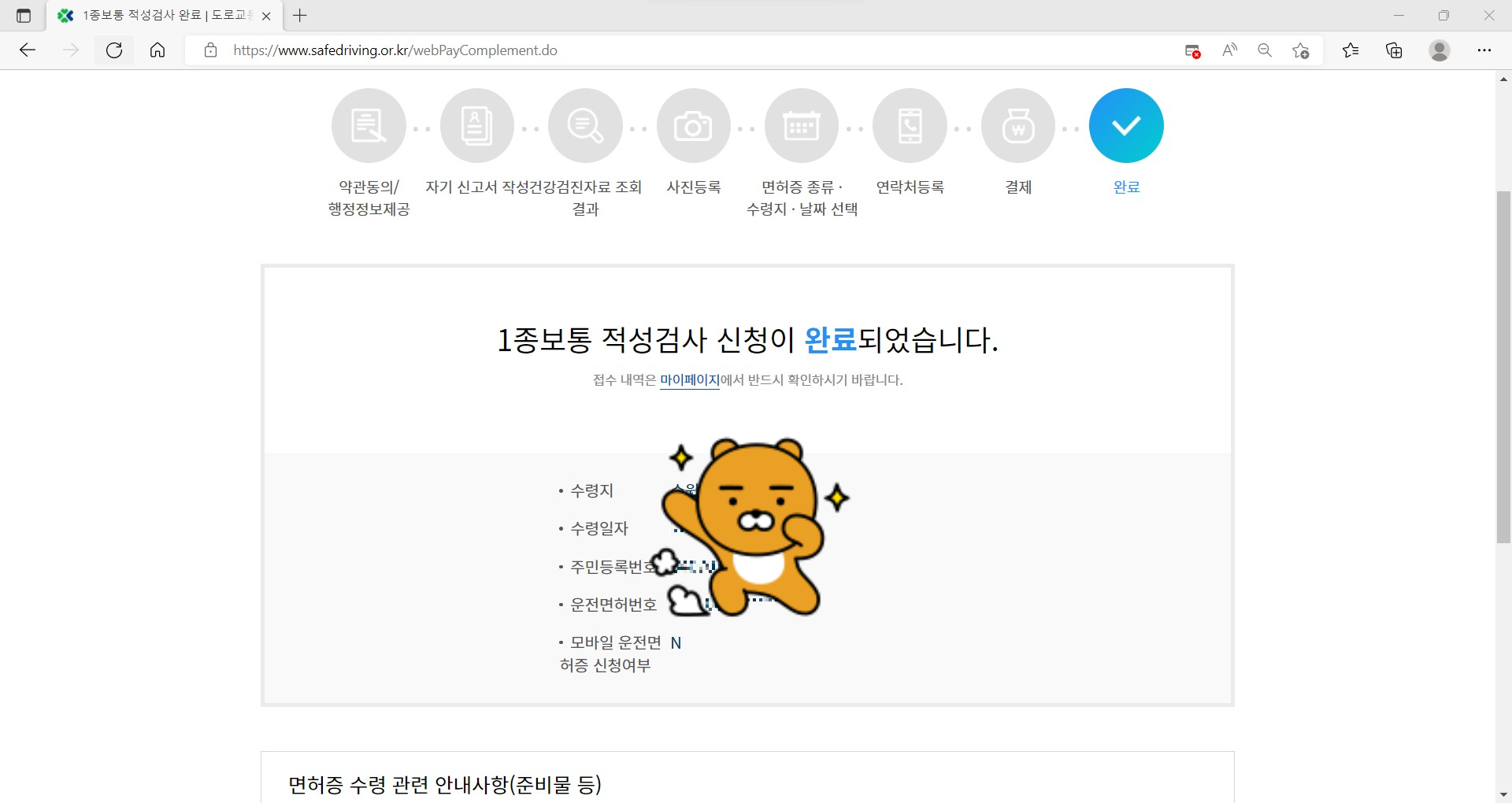Open the browser home page

(x=157, y=50)
